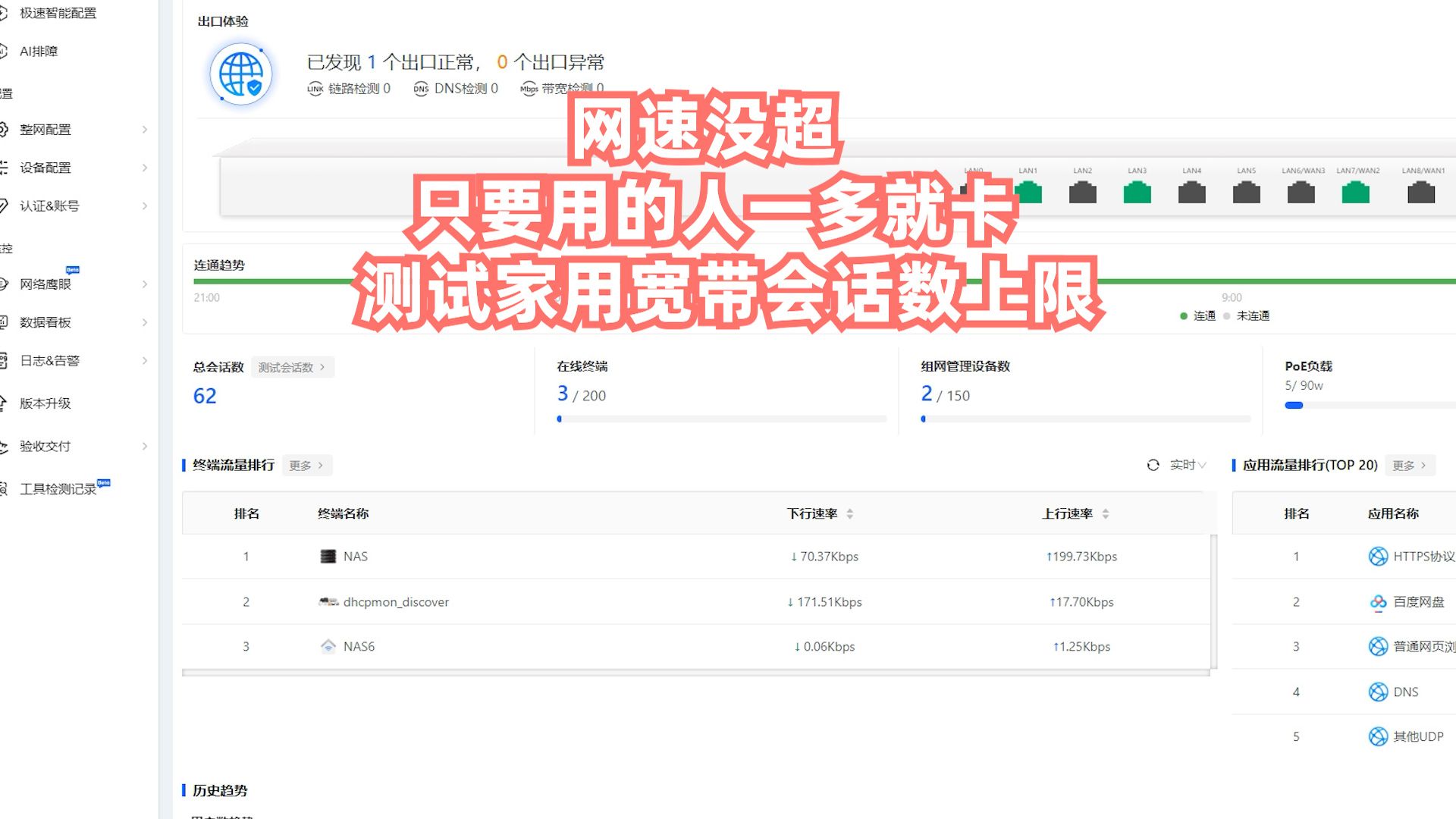Screen dimensions: 1456x819
Task: Click the 0.06Kbps downlink value
Action: click(x=824, y=646)
